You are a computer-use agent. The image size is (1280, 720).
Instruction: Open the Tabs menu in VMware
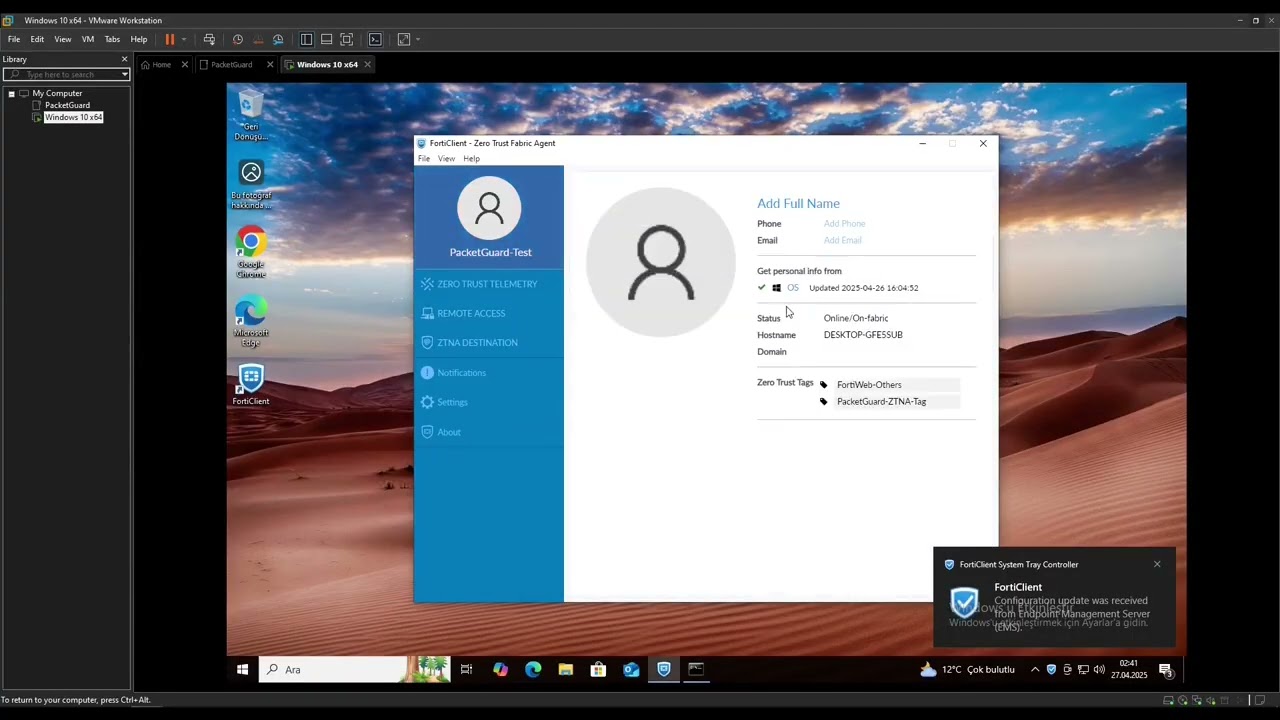(112, 39)
